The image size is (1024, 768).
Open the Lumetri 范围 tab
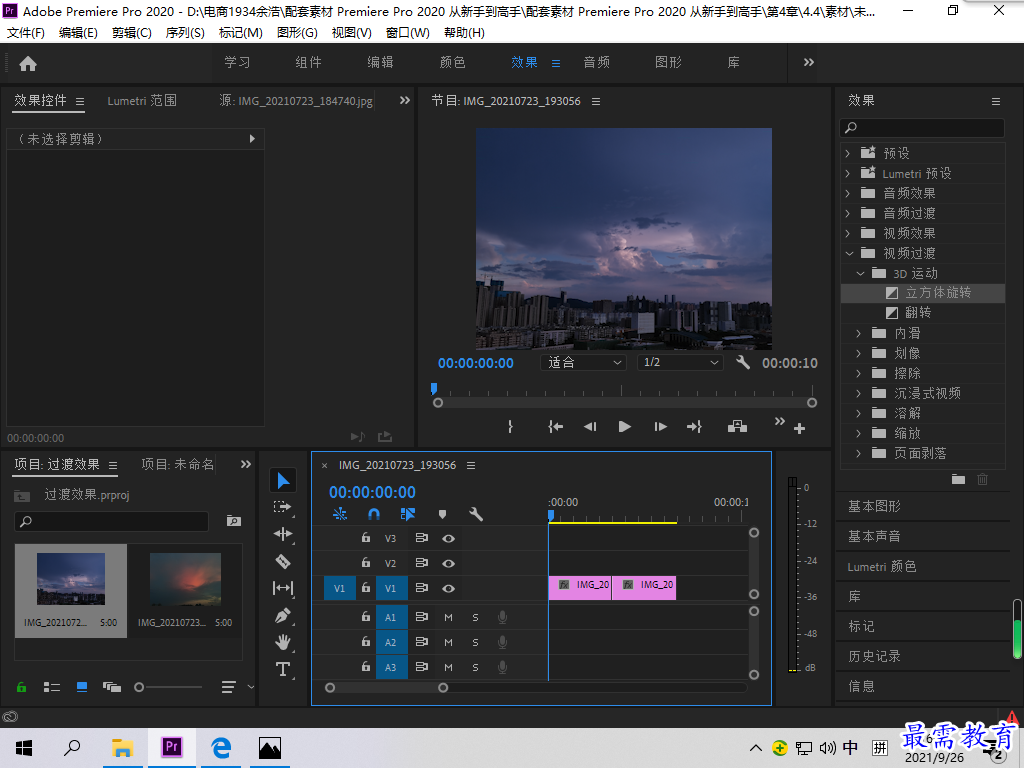[x=142, y=101]
